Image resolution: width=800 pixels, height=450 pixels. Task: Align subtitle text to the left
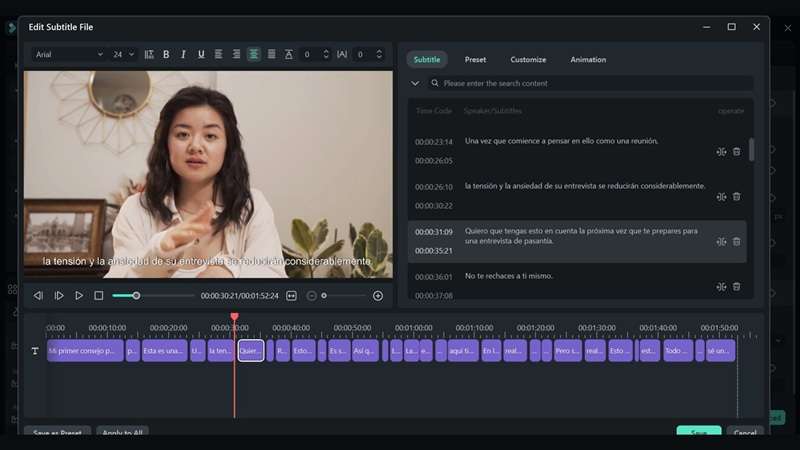click(x=218, y=54)
